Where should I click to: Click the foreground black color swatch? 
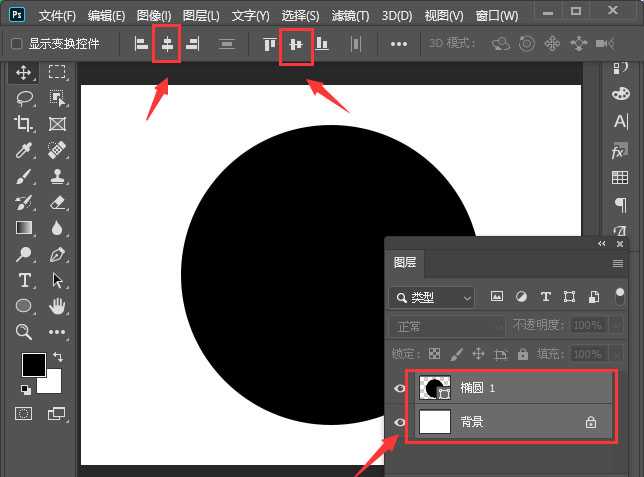click(33, 365)
